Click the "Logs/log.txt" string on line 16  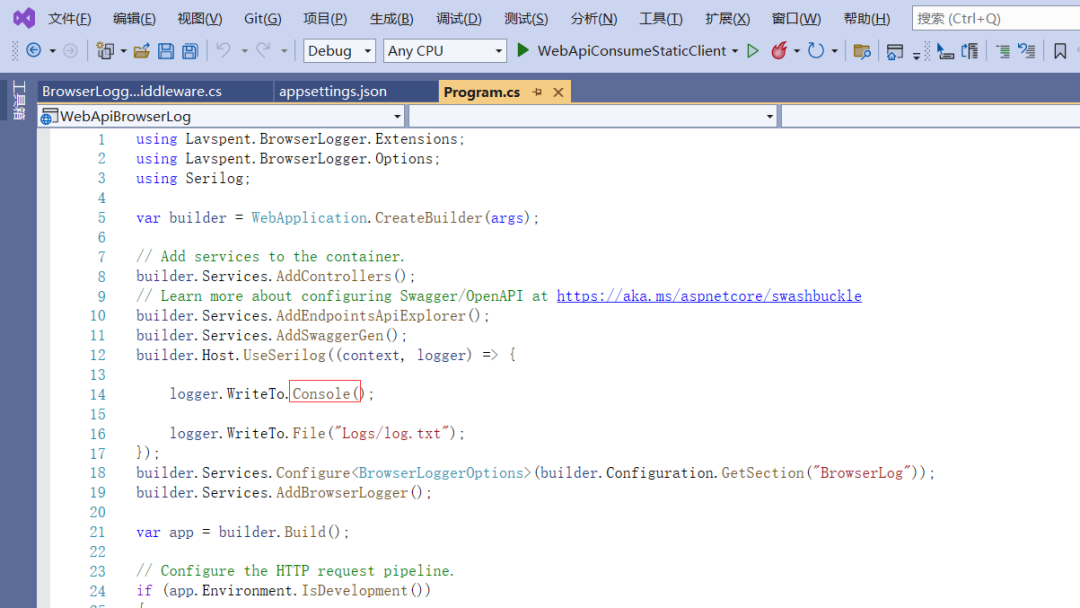[x=391, y=433]
